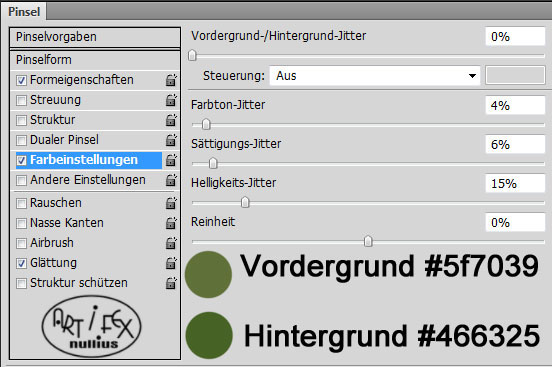This screenshot has width=552, height=367.
Task: Click the Reinheit 0% value field
Action: click(x=515, y=223)
